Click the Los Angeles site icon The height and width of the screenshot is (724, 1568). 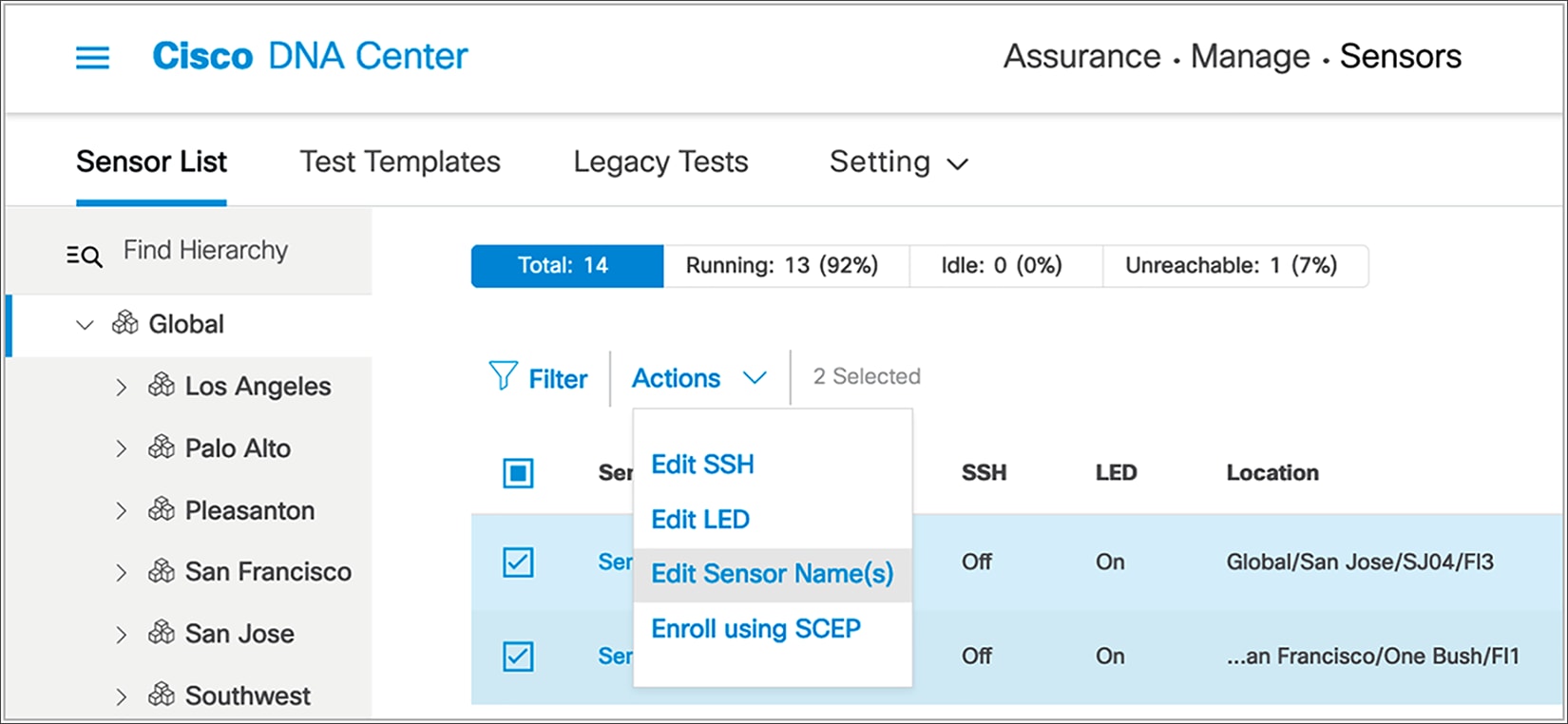pos(162,385)
